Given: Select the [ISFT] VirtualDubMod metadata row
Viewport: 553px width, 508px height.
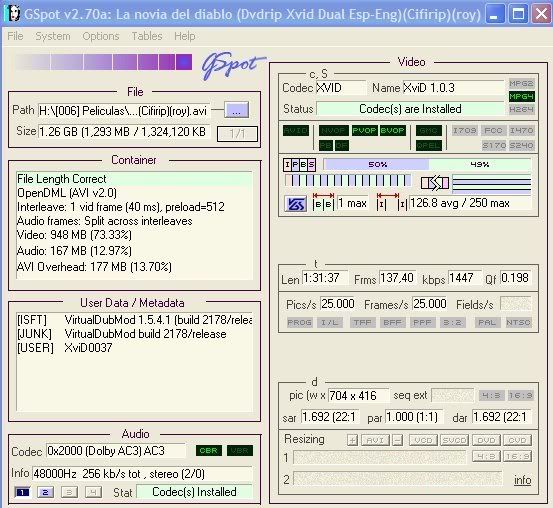Looking at the screenshot, I should [x=134, y=320].
